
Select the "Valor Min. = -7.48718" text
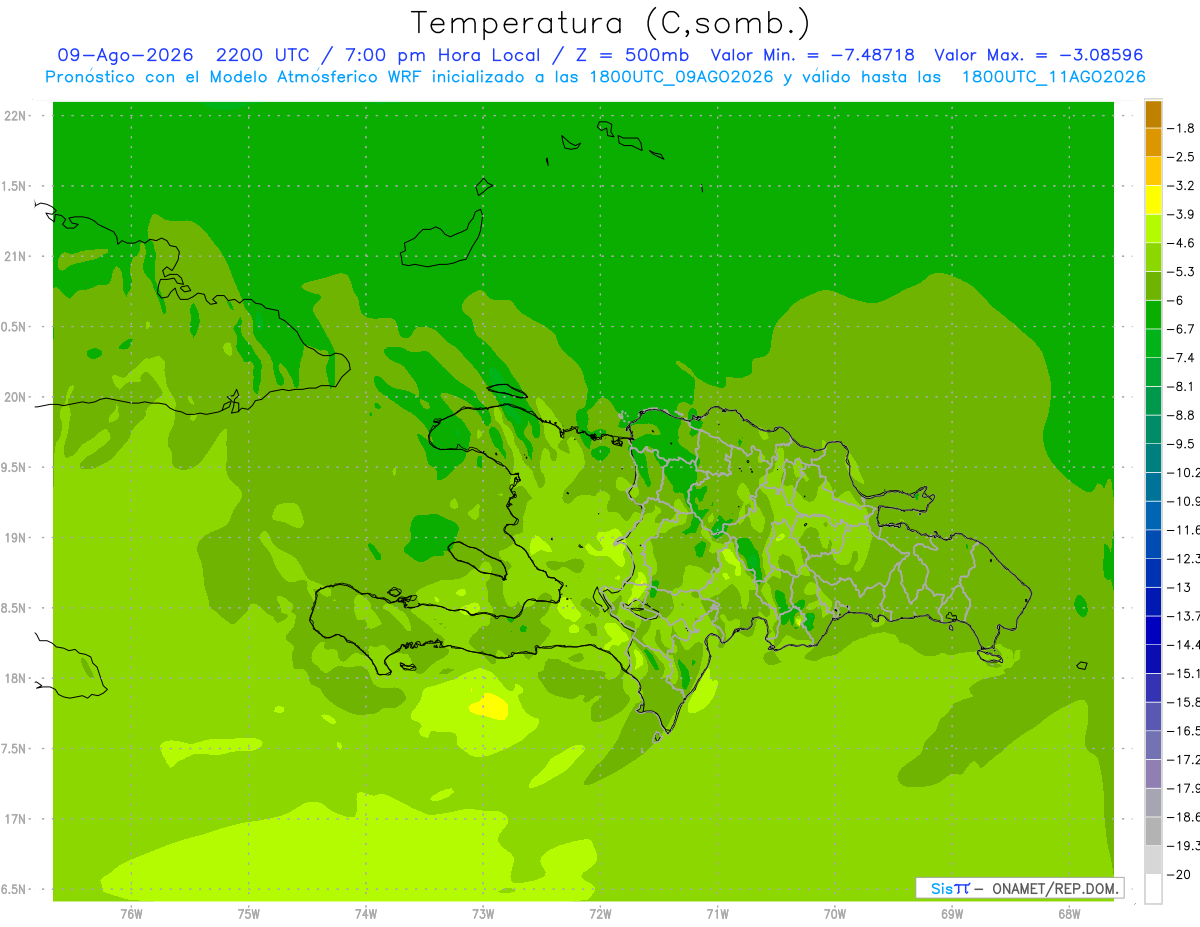click(x=812, y=55)
